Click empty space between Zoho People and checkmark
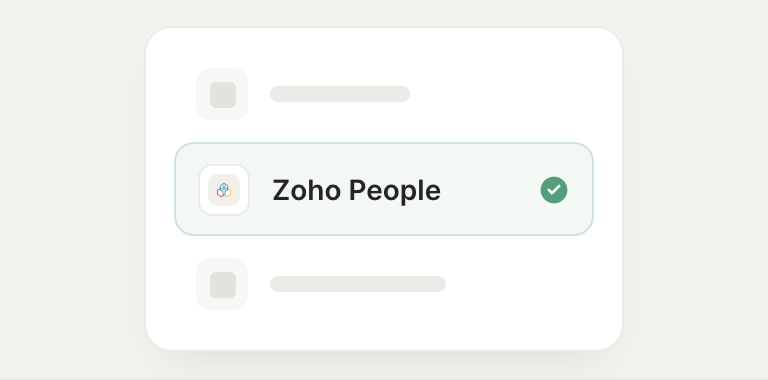 click(x=490, y=190)
